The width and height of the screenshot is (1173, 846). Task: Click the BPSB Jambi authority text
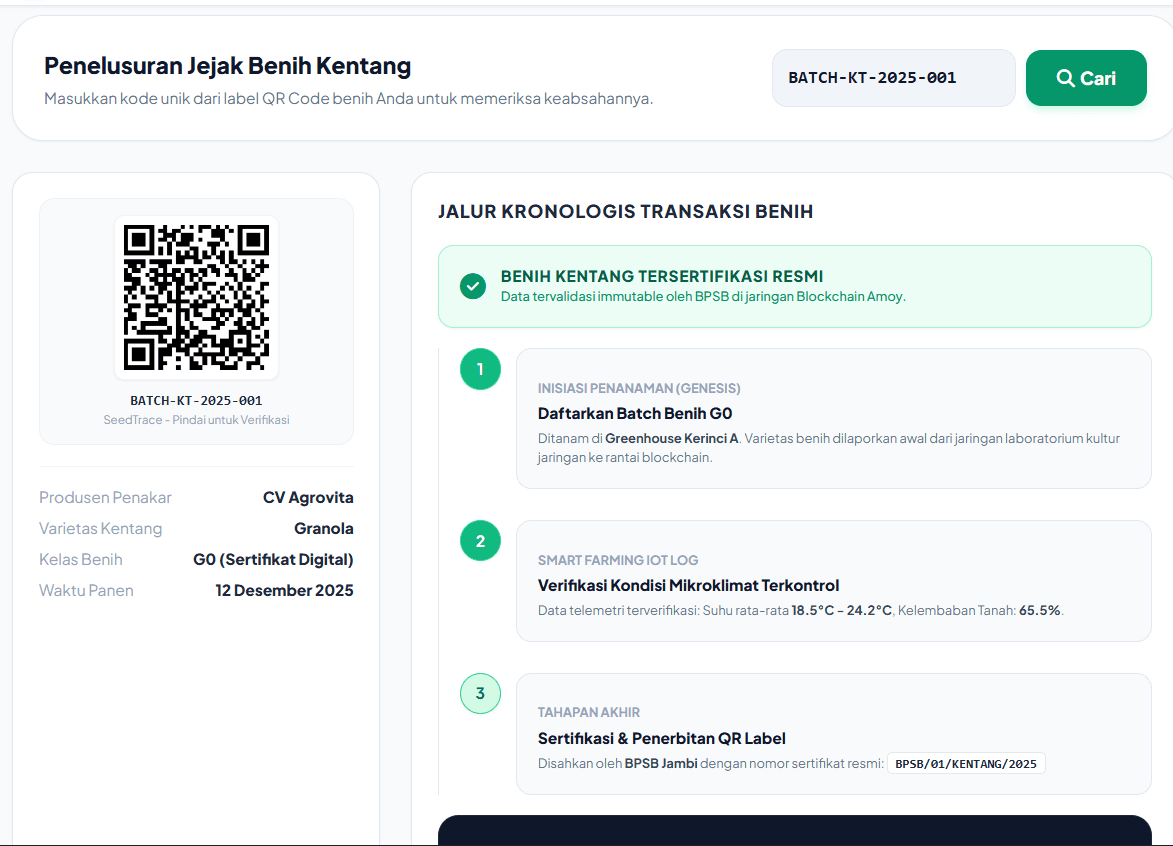coord(661,764)
